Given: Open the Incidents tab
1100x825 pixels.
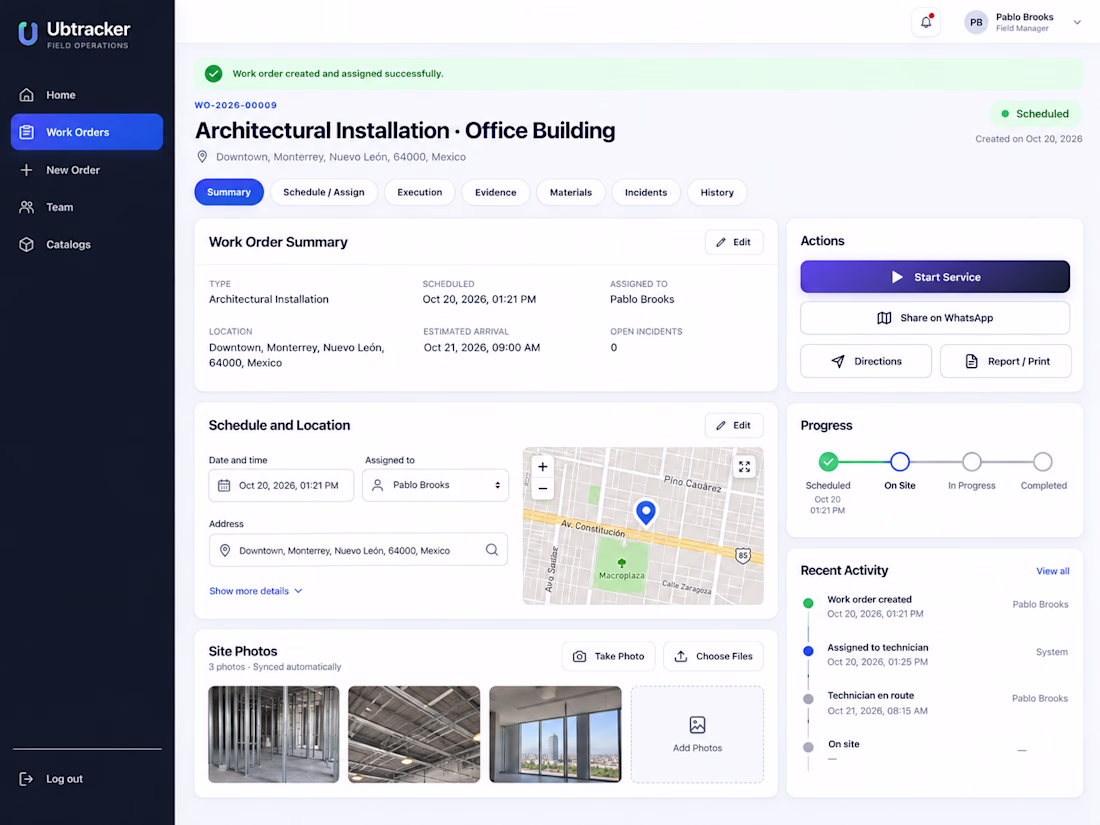Looking at the screenshot, I should click(x=646, y=192).
